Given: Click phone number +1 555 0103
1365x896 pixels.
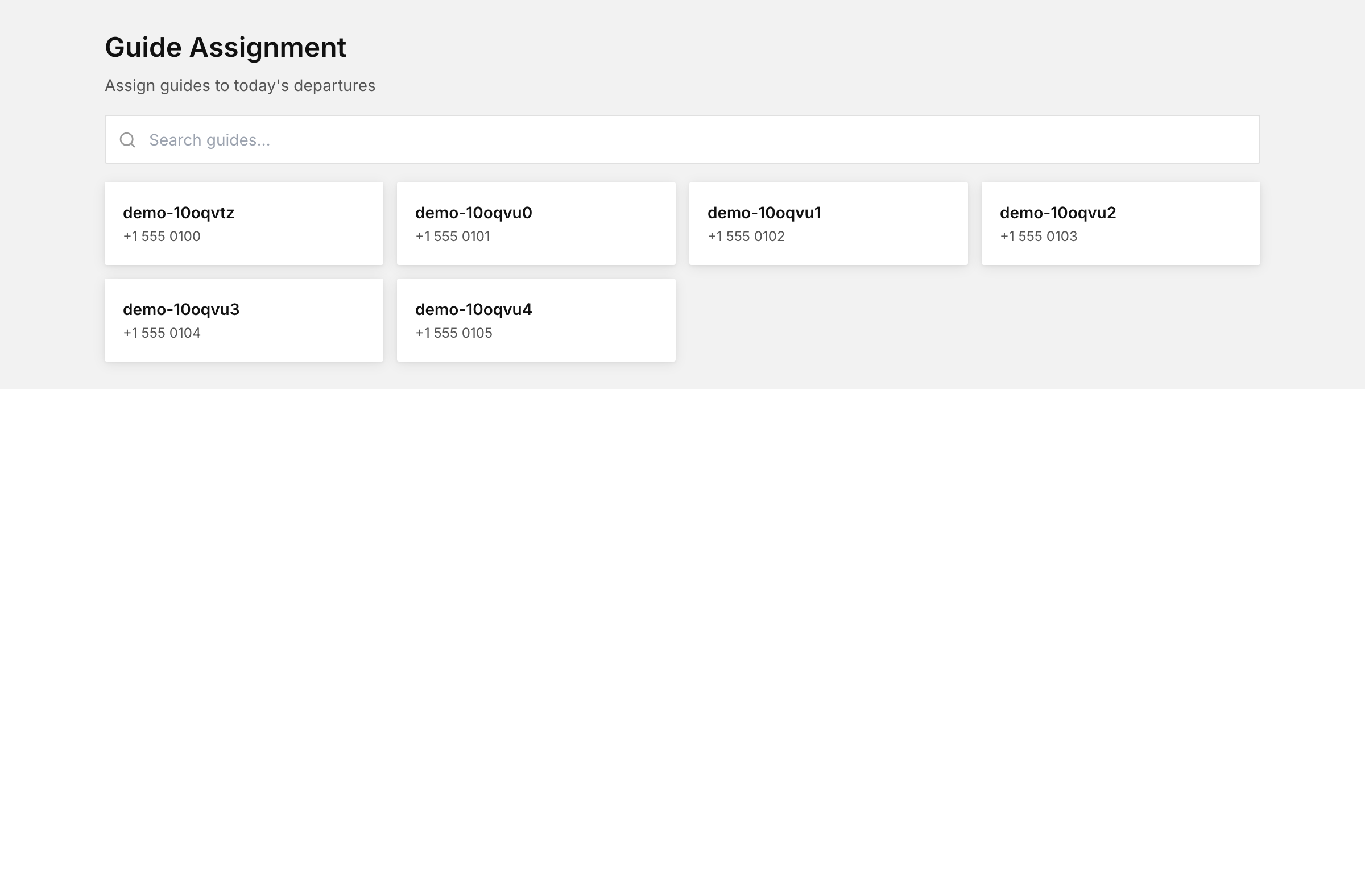Looking at the screenshot, I should 1039,236.
